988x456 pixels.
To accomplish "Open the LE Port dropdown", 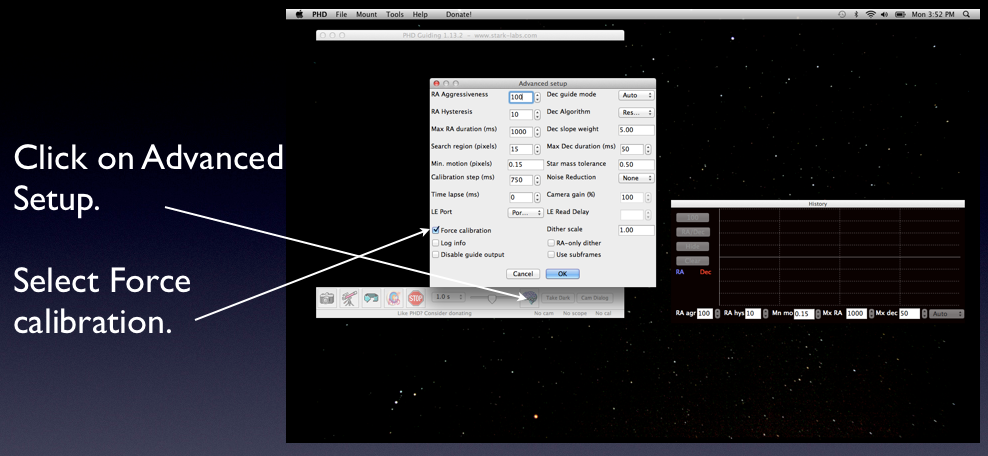I will tap(525, 212).
